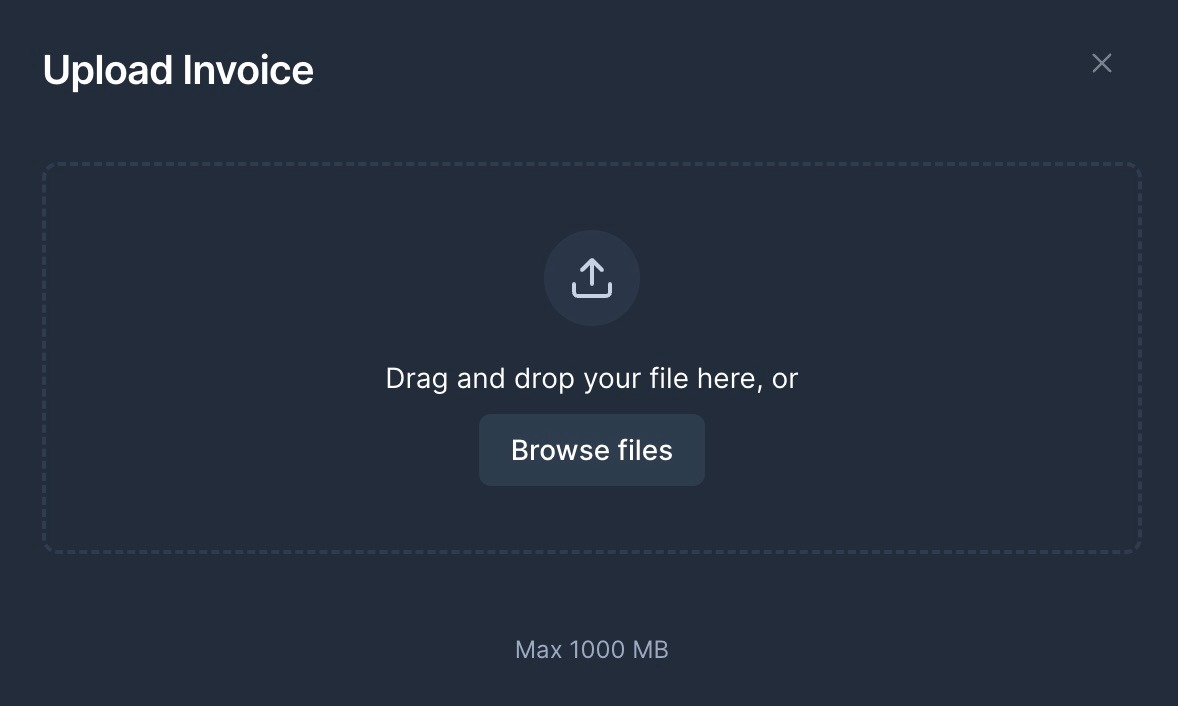This screenshot has width=1178, height=706.
Task: Close the Upload Invoice dialog
Action: [x=1101, y=63]
